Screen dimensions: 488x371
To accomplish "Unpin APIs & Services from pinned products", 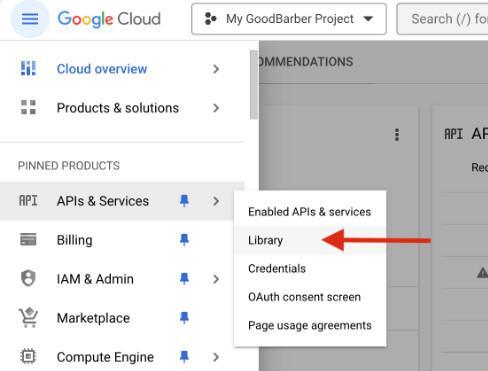I will [184, 201].
